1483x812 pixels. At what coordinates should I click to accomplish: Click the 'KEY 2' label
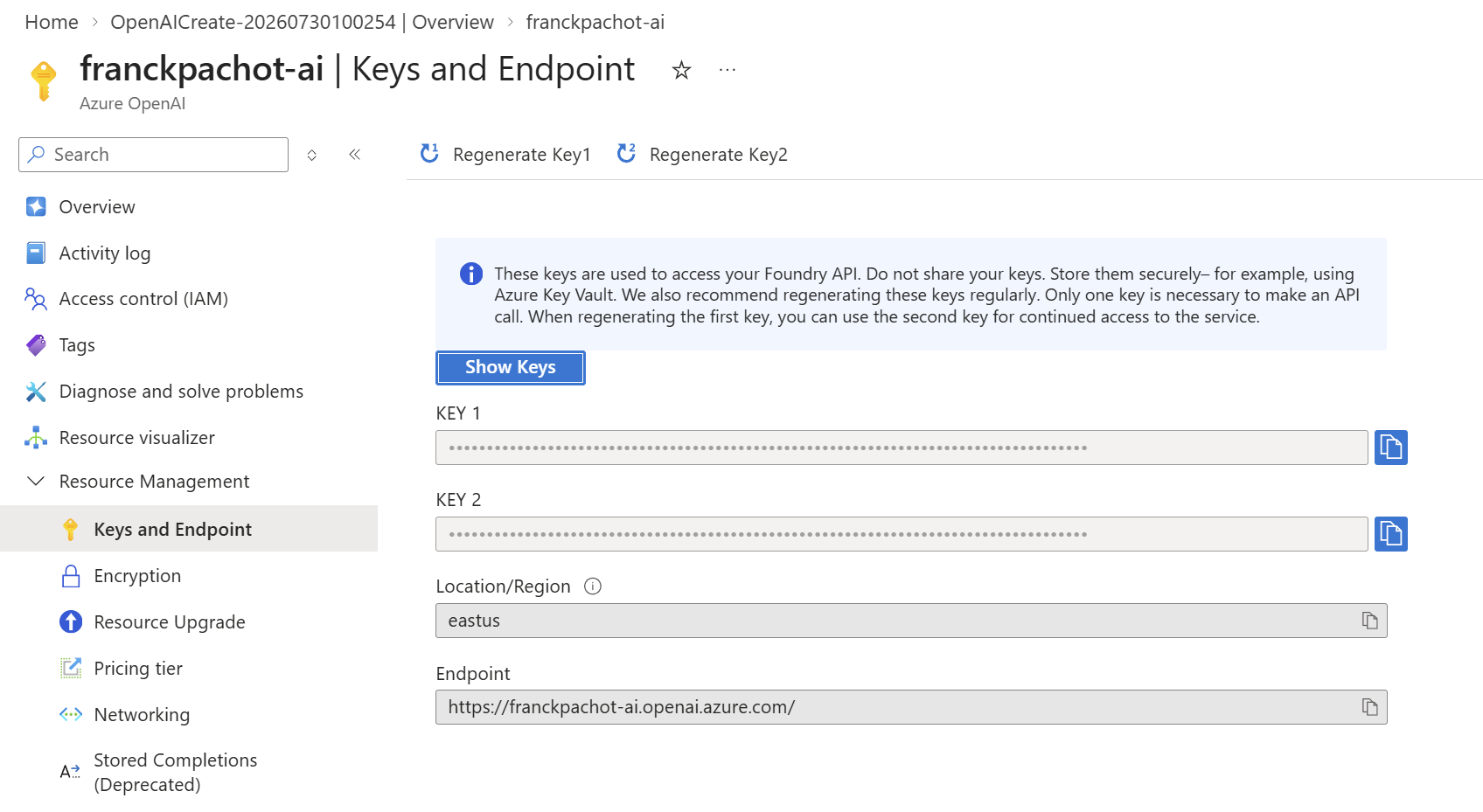tap(458, 500)
